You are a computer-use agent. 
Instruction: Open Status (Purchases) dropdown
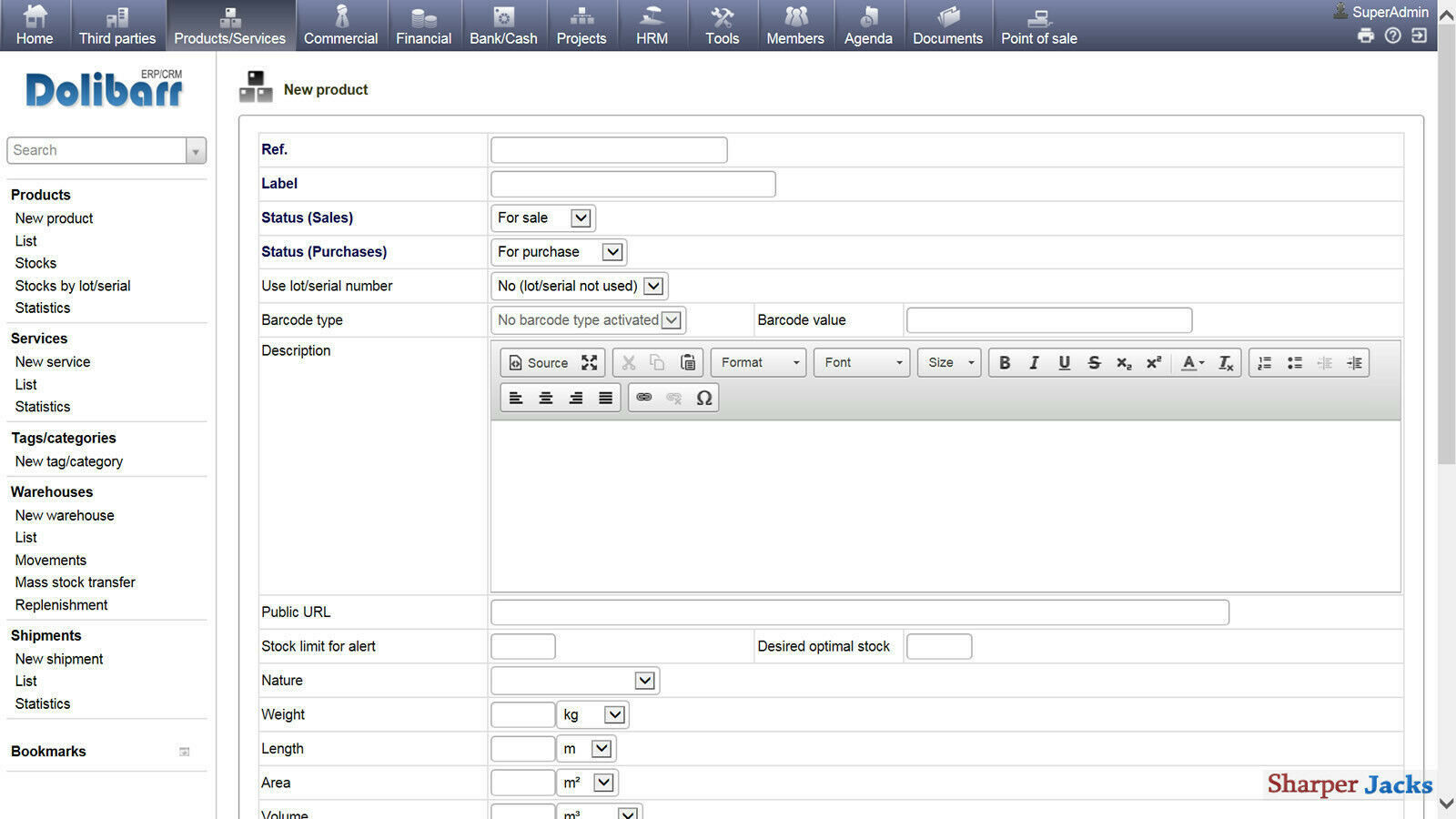click(x=559, y=252)
